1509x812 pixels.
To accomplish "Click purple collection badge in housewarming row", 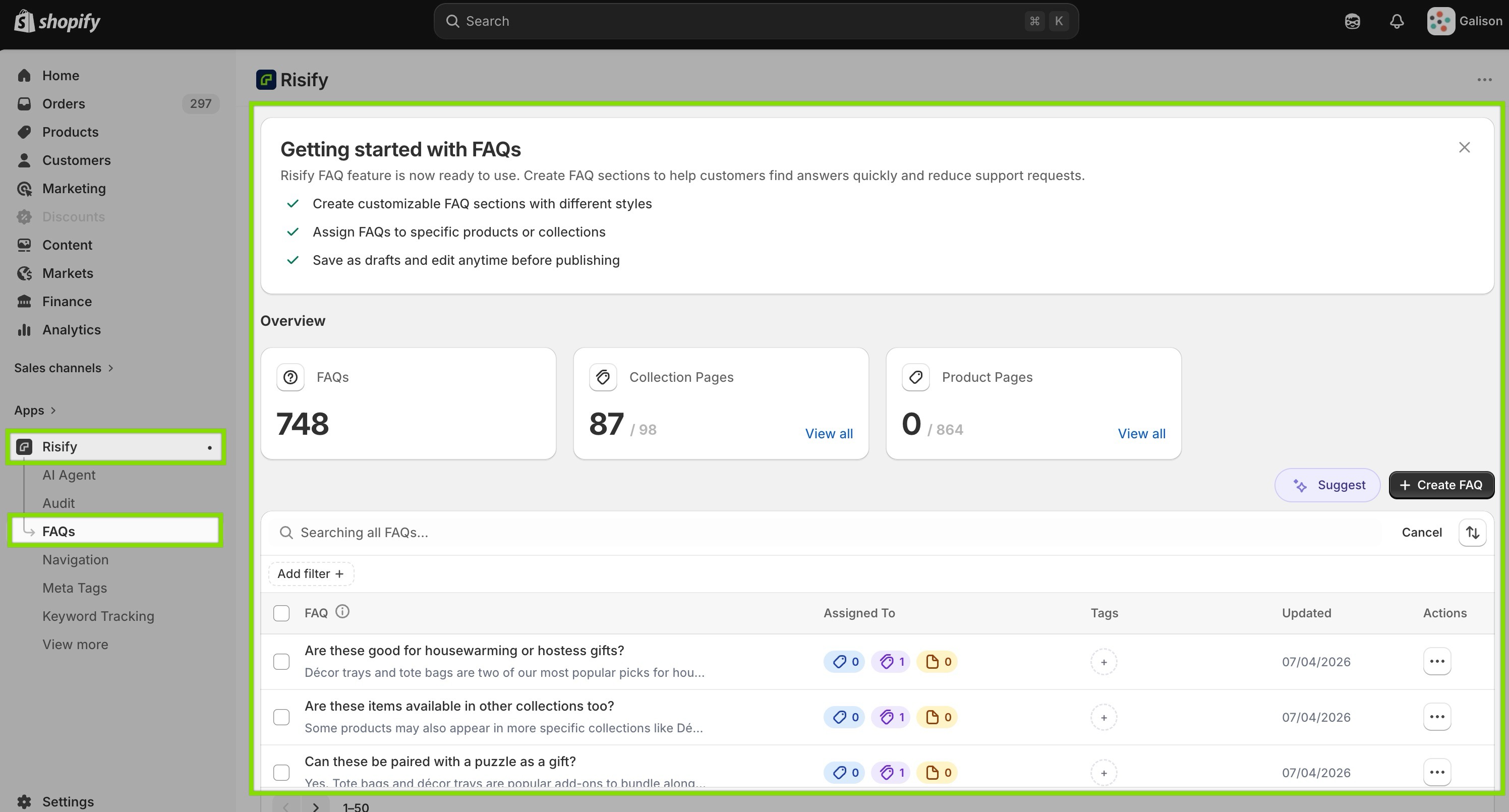I will [x=890, y=661].
